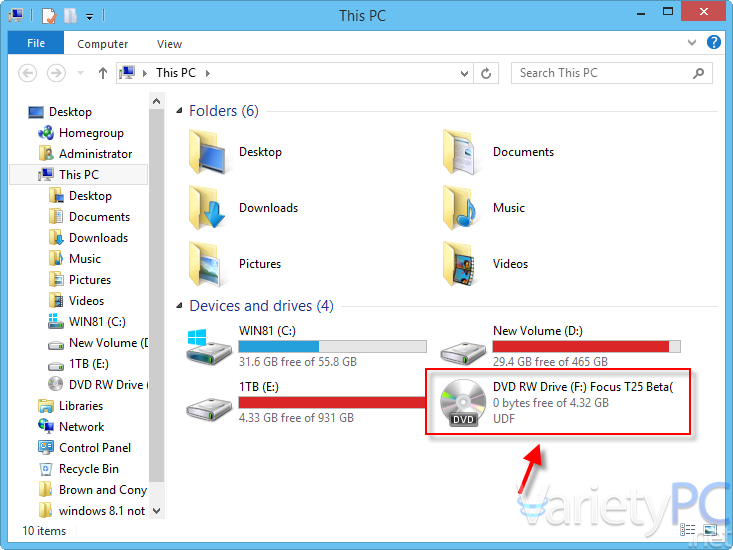This screenshot has height=550, width=733.
Task: Collapse the Devices and drives (4) group
Action: 179,306
